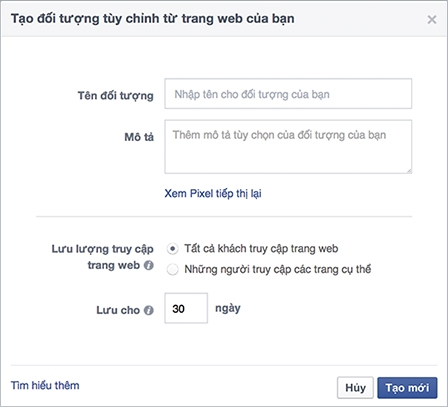Click the 'Hủy' cancel button
The height and width of the screenshot is (407, 448).
coord(355,388)
